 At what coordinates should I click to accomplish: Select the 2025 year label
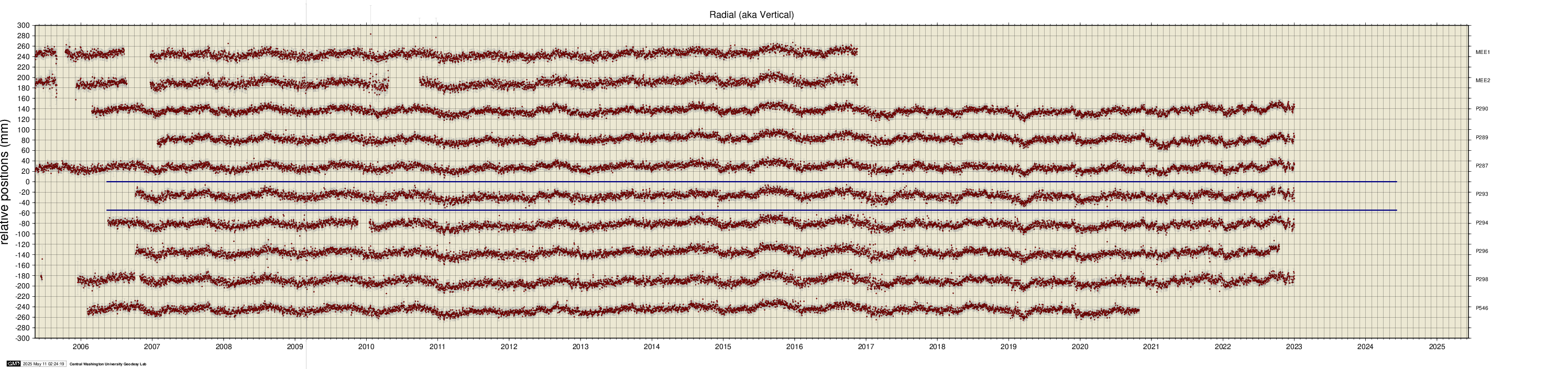pyautogui.click(x=1437, y=347)
